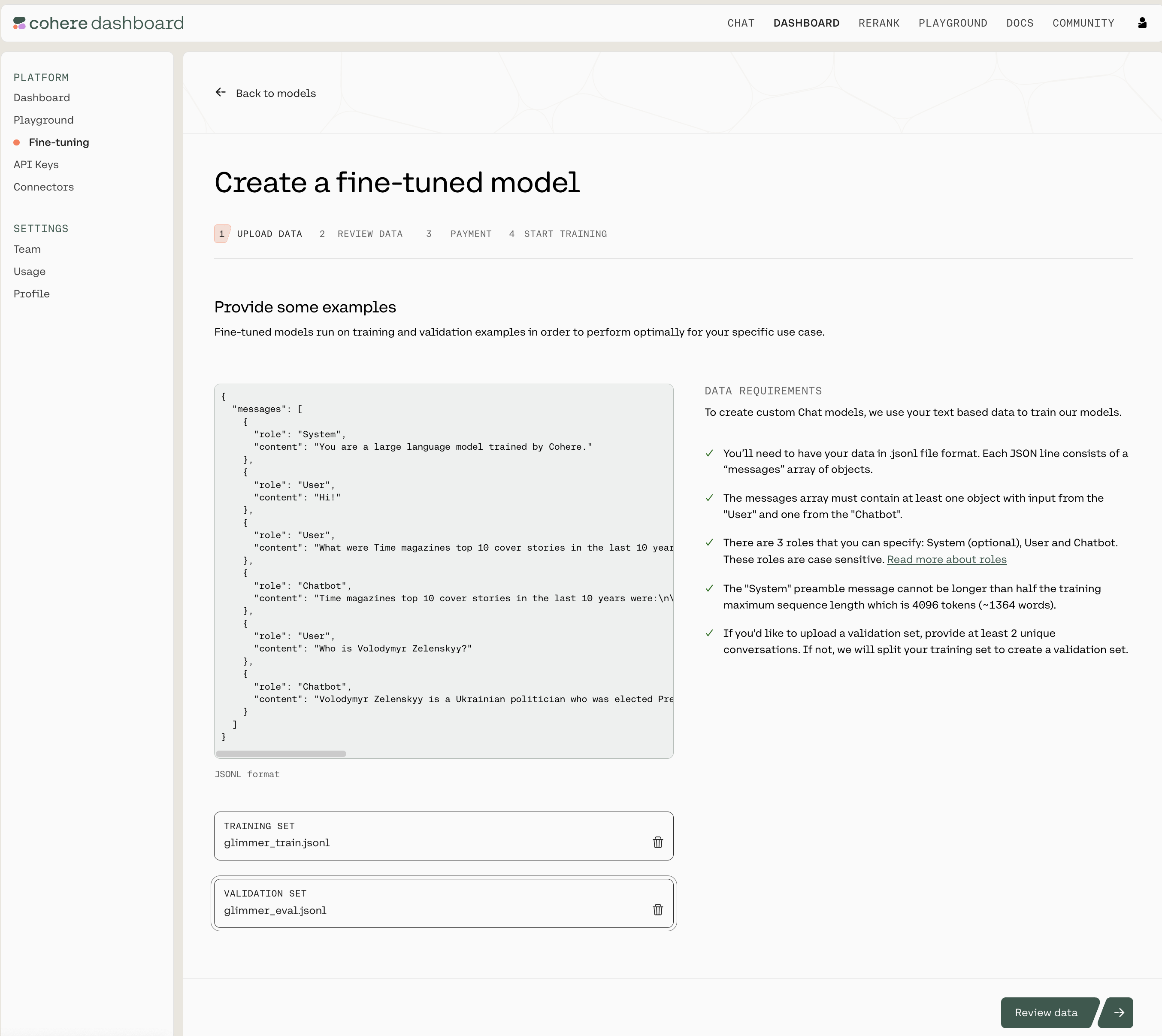The width and height of the screenshot is (1162, 1036).
Task: Open the Playground top navigation item
Action: pyautogui.click(x=953, y=23)
